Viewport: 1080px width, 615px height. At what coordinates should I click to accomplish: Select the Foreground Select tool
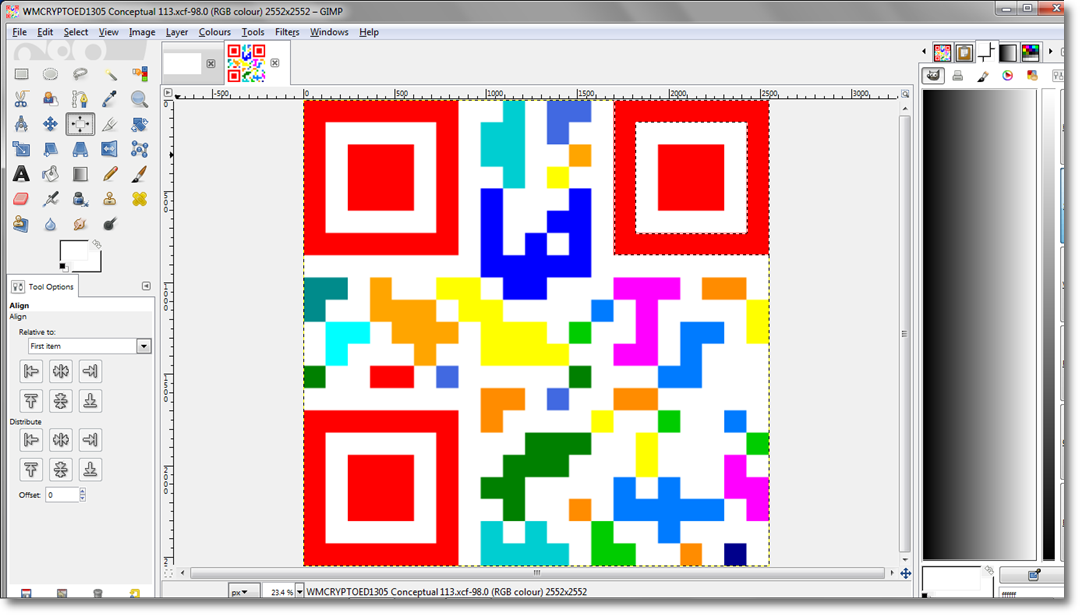click(x=50, y=99)
